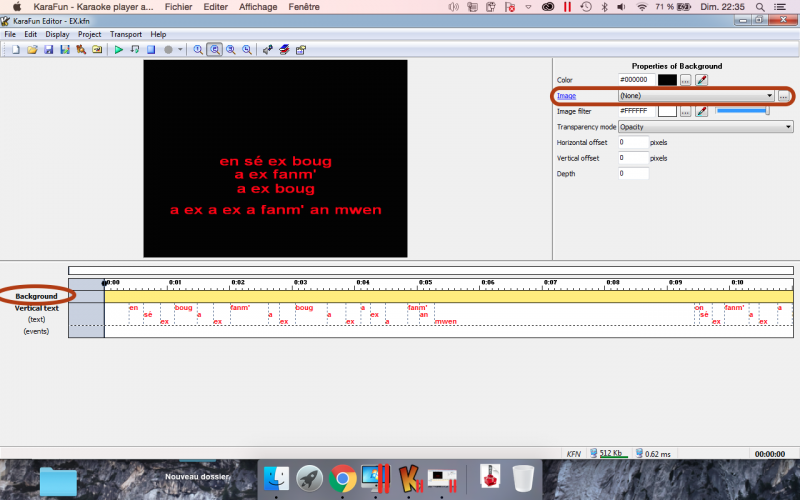The image size is (800, 500).
Task: Open the record button dropdown arrow
Action: tap(180, 49)
